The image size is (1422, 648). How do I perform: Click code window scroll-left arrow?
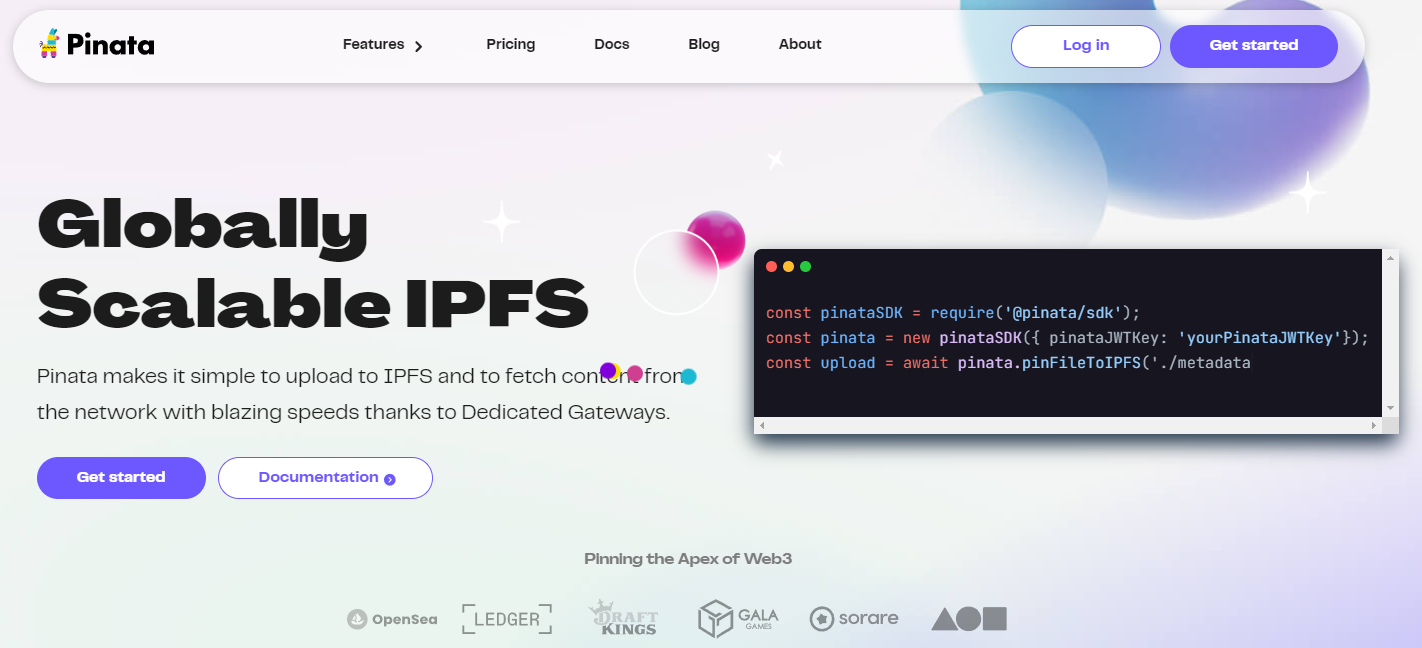click(x=762, y=426)
